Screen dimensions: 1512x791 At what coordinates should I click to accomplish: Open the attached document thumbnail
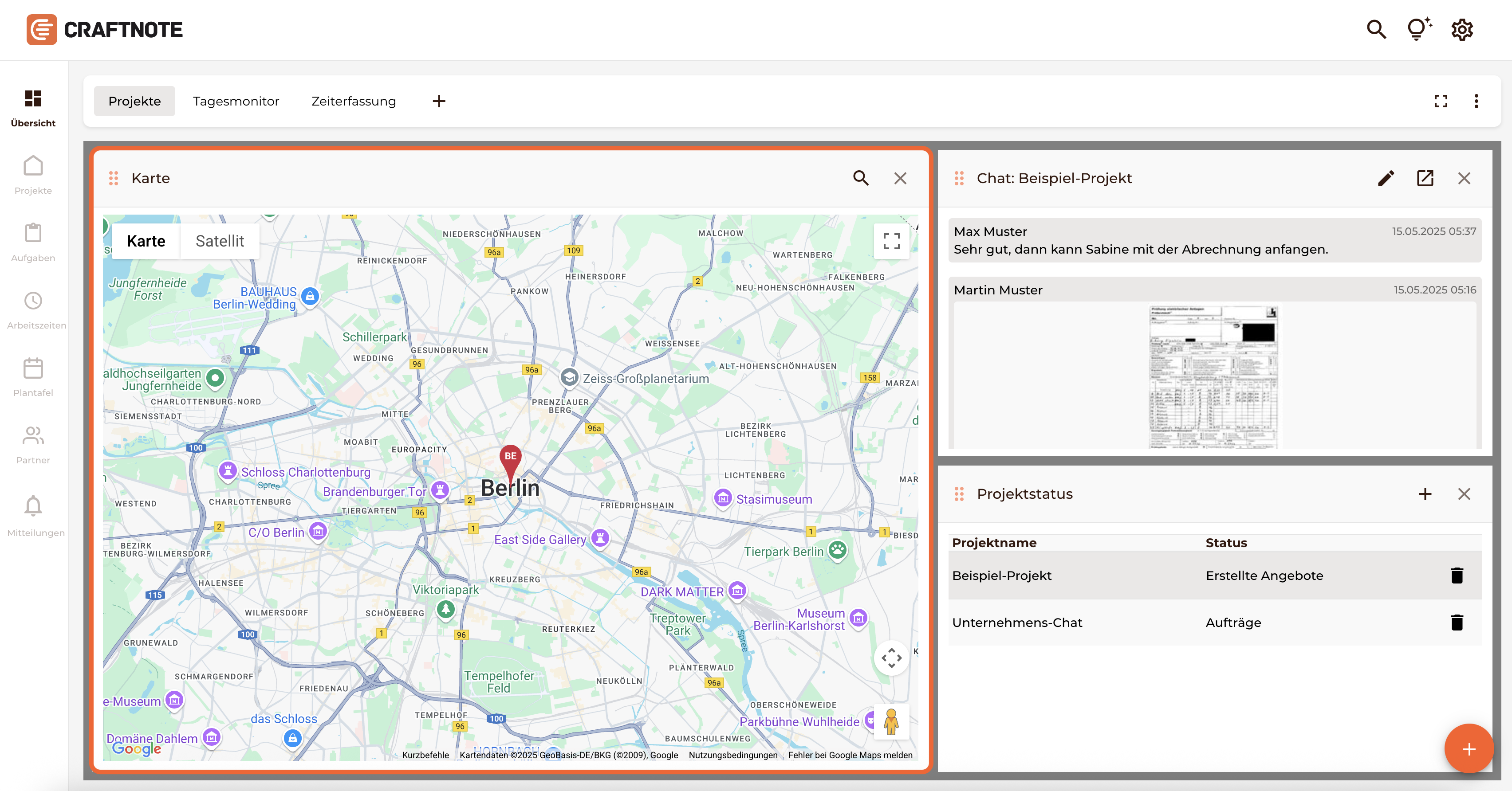tap(1213, 377)
